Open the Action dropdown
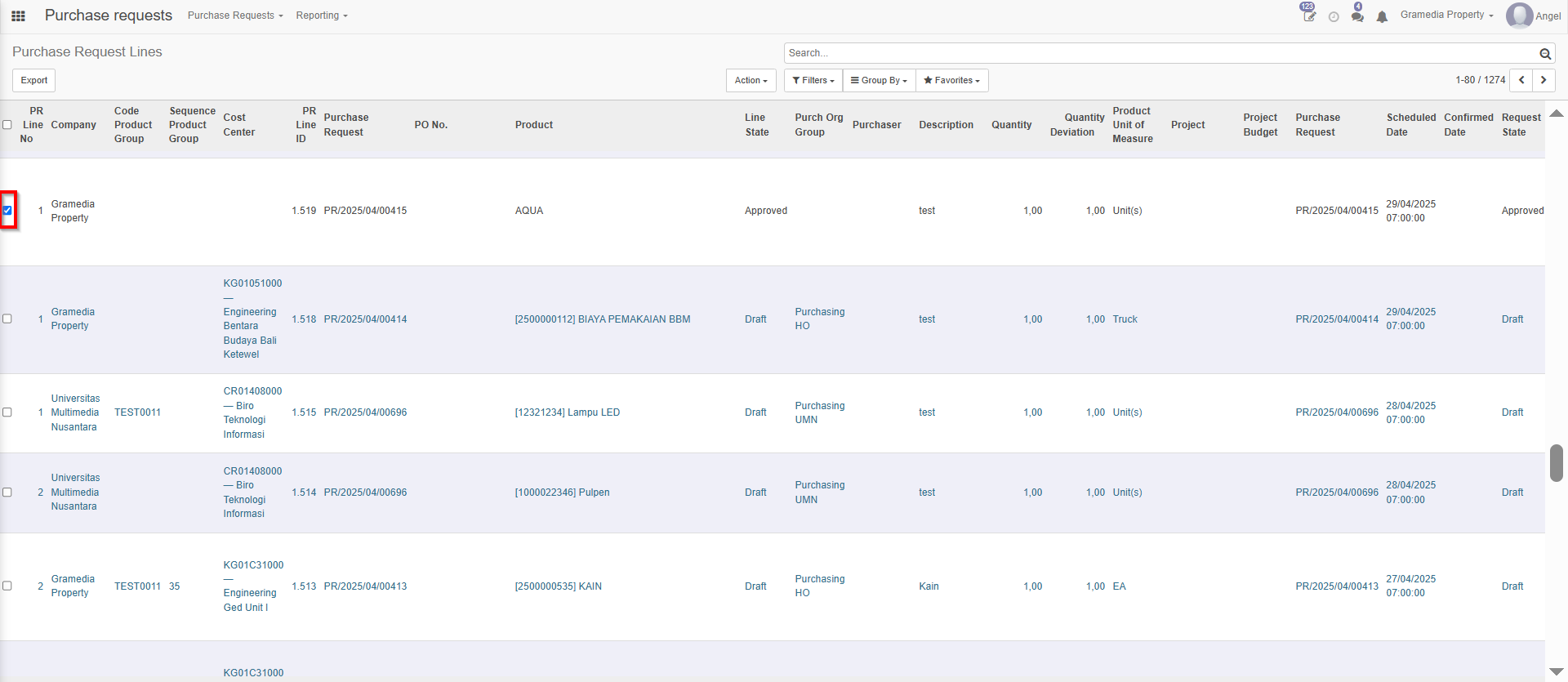 (x=751, y=80)
